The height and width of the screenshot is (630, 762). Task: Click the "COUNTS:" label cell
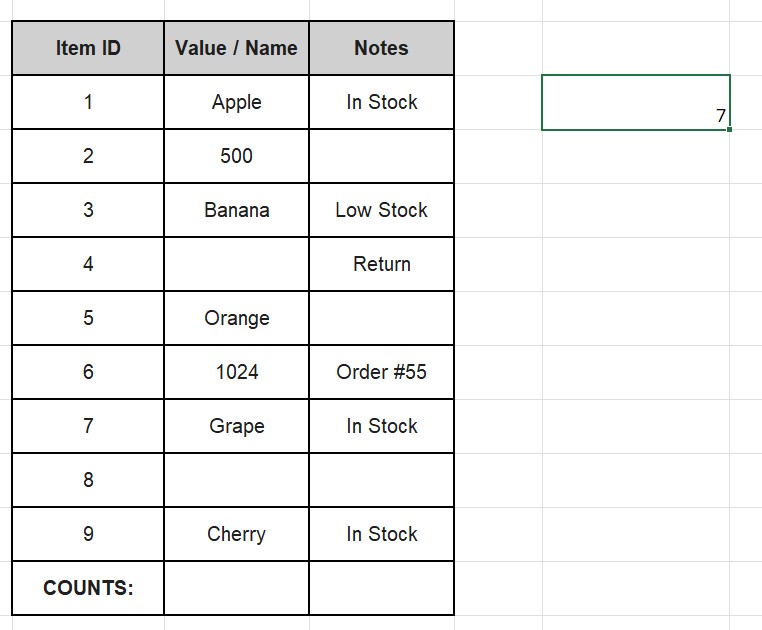(x=88, y=588)
